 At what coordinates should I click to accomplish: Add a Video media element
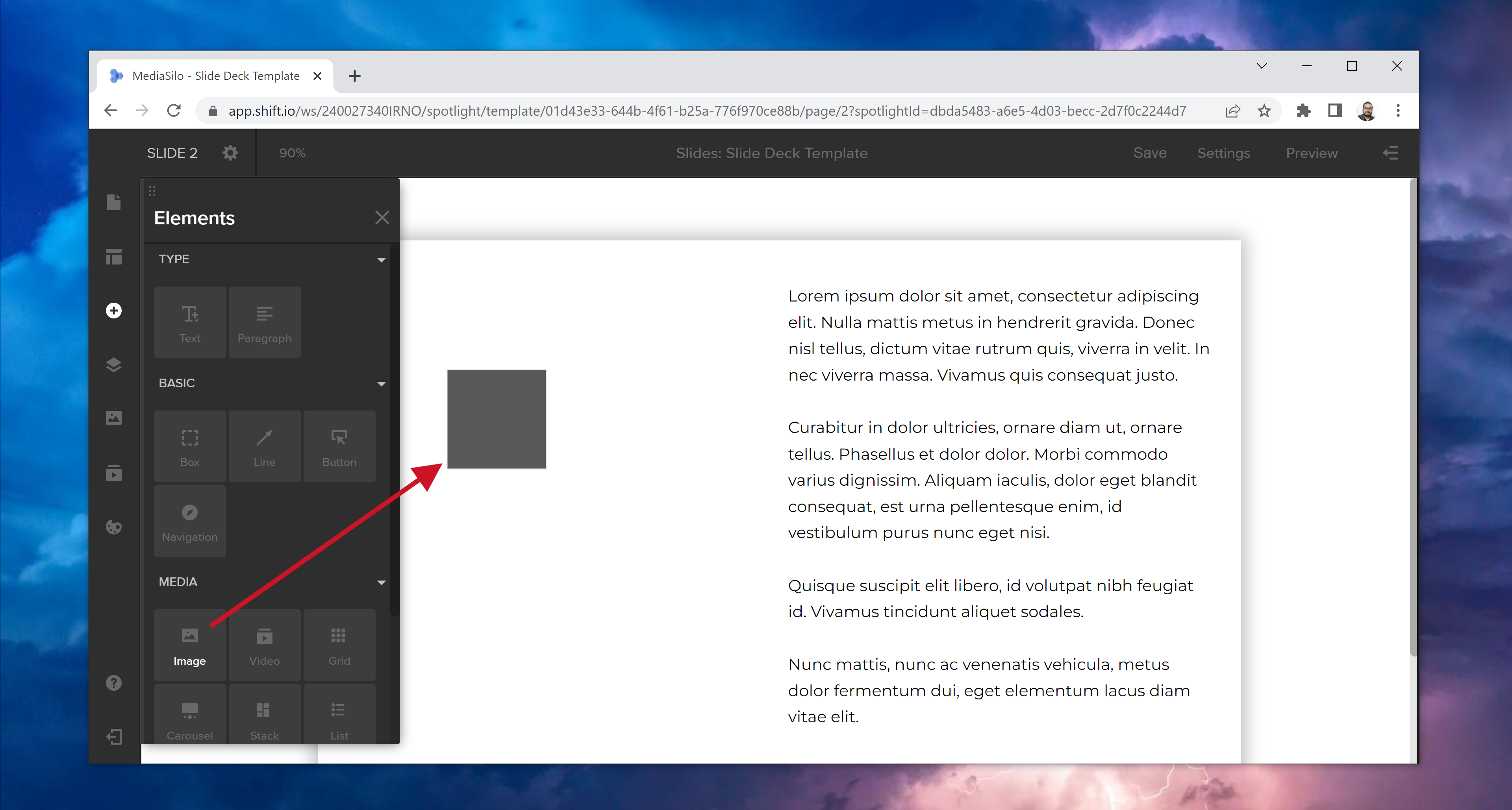[265, 645]
